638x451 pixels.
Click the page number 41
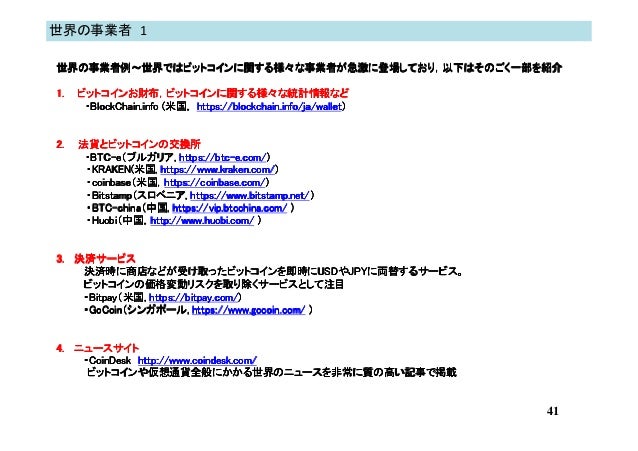click(x=553, y=411)
